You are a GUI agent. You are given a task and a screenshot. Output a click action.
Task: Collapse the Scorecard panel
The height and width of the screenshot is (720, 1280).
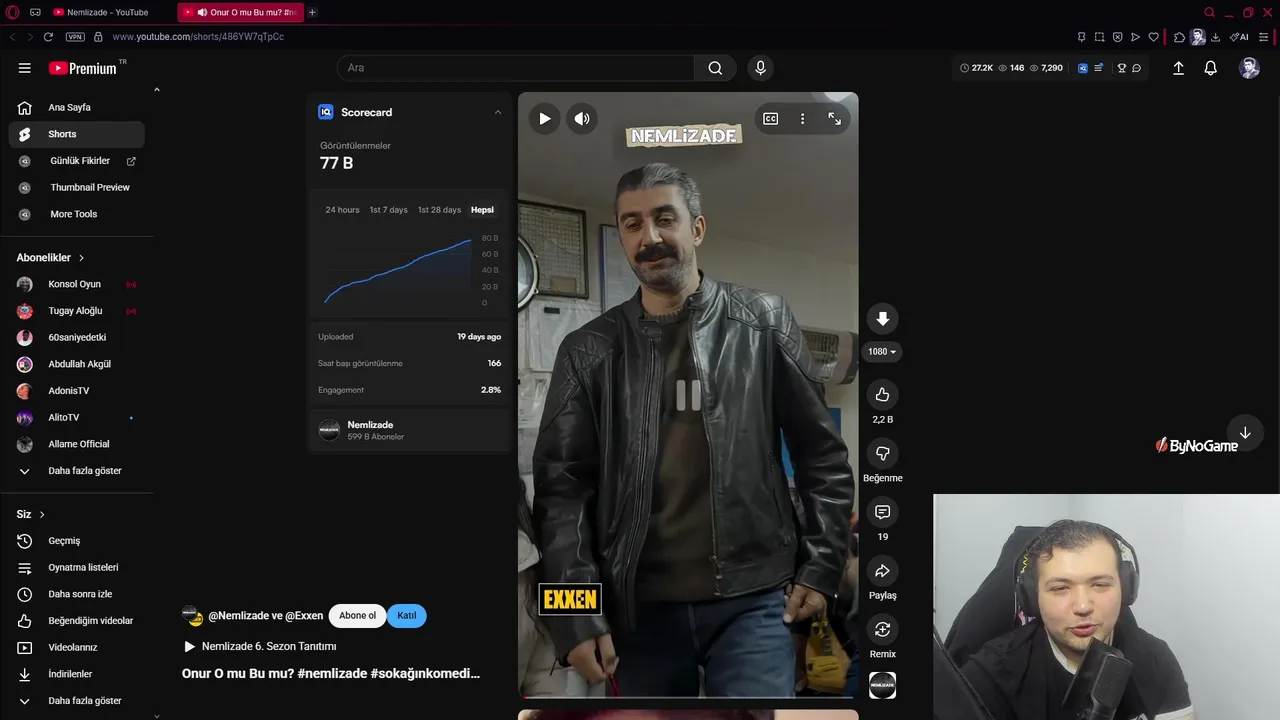[498, 112]
